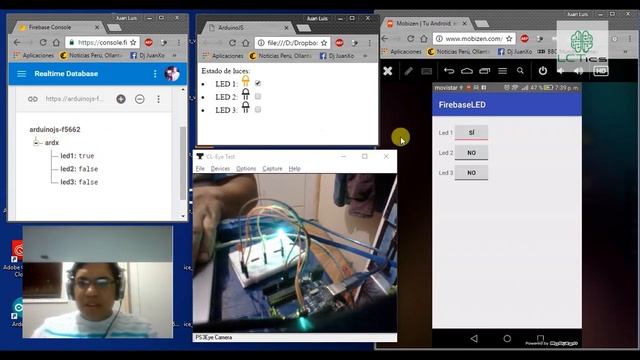This screenshot has height=360, width=640.
Task: Open database URL bar overflow menu
Action: coord(158,99)
